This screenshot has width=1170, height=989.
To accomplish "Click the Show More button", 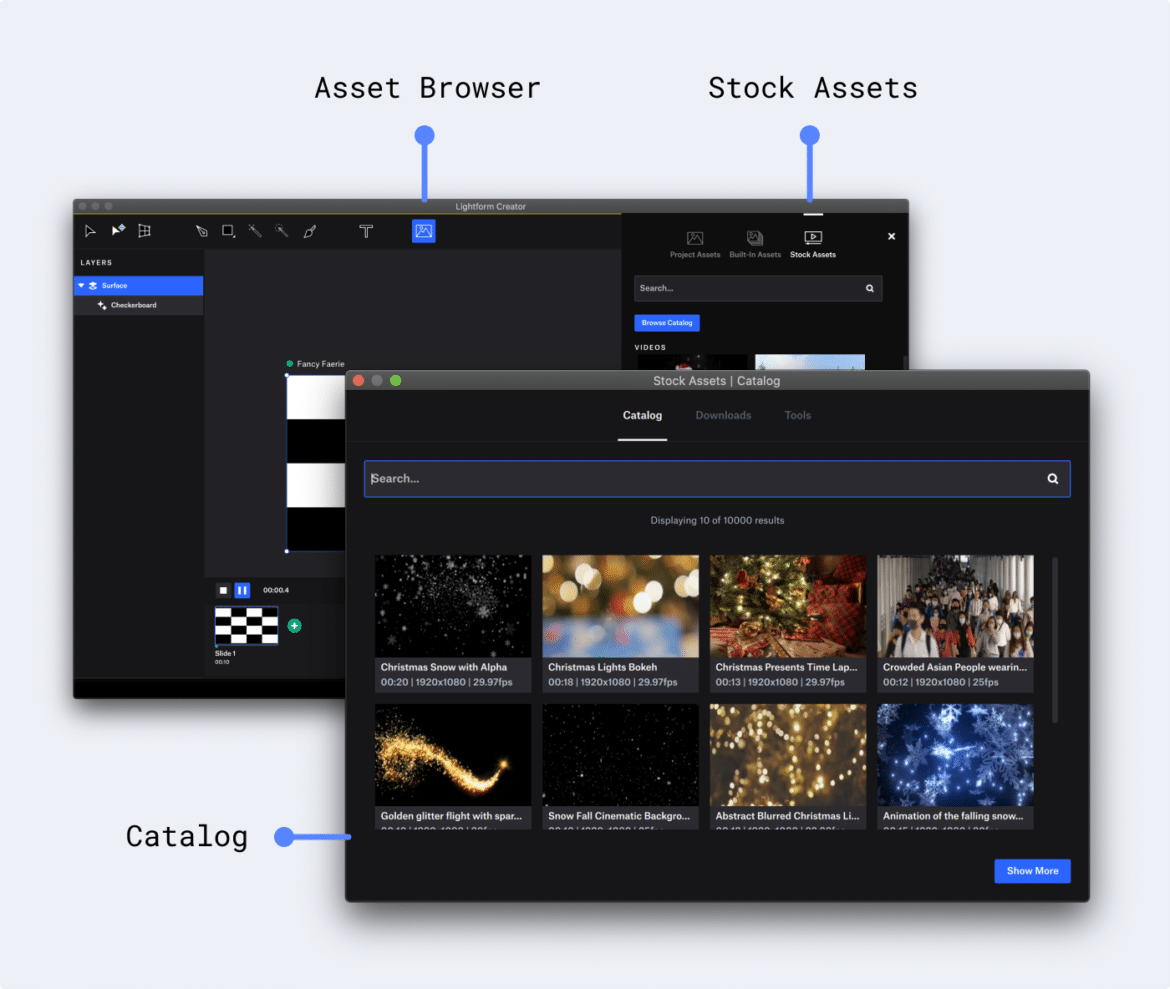I will coord(1032,871).
